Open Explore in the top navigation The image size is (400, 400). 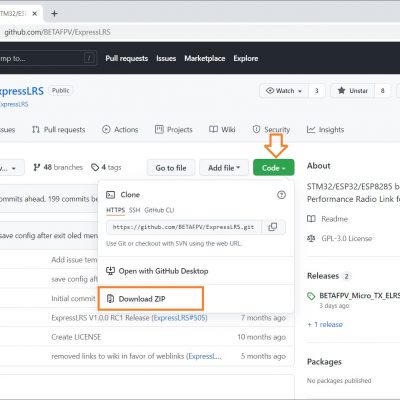tap(246, 58)
